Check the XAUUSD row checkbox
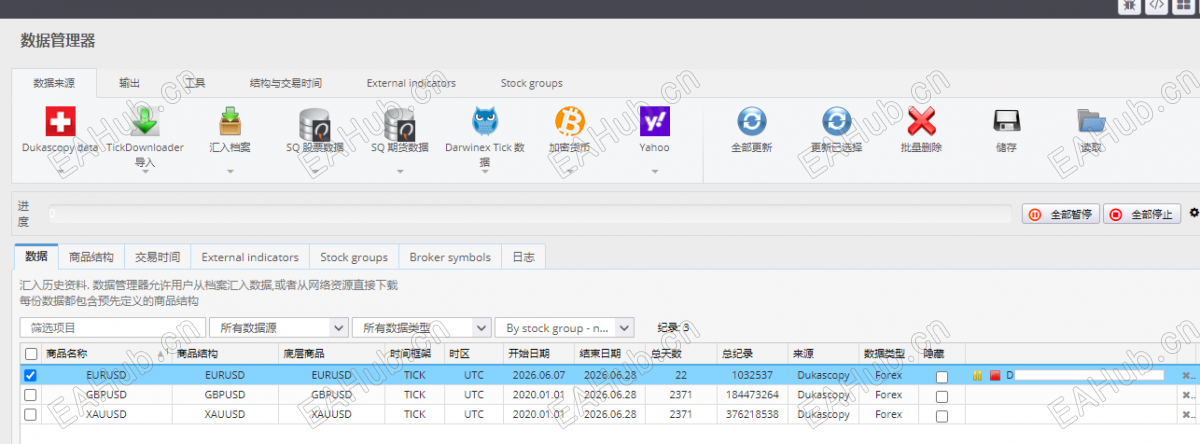The height and width of the screenshot is (444, 1200). (30, 414)
